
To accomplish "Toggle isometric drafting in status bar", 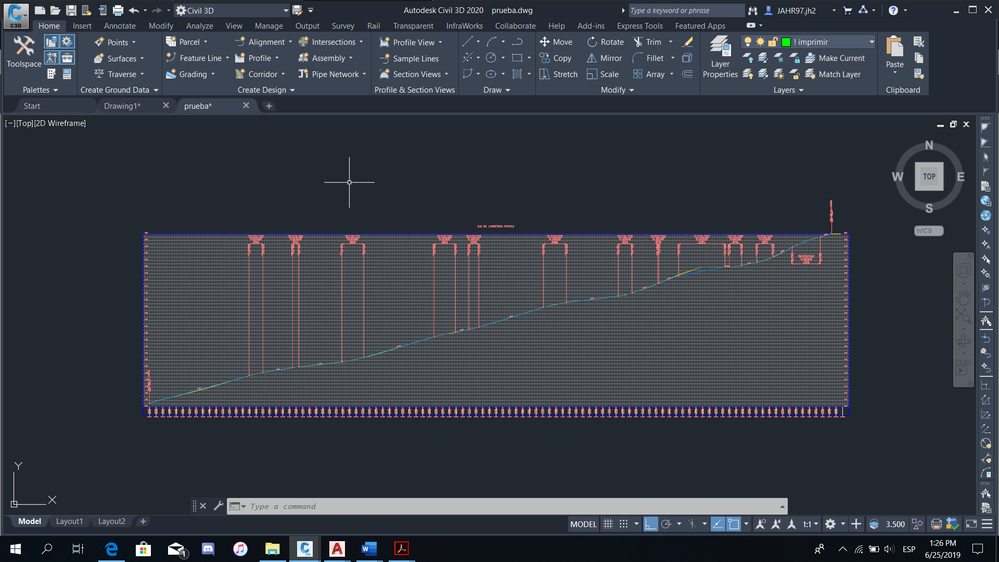I will (x=692, y=524).
